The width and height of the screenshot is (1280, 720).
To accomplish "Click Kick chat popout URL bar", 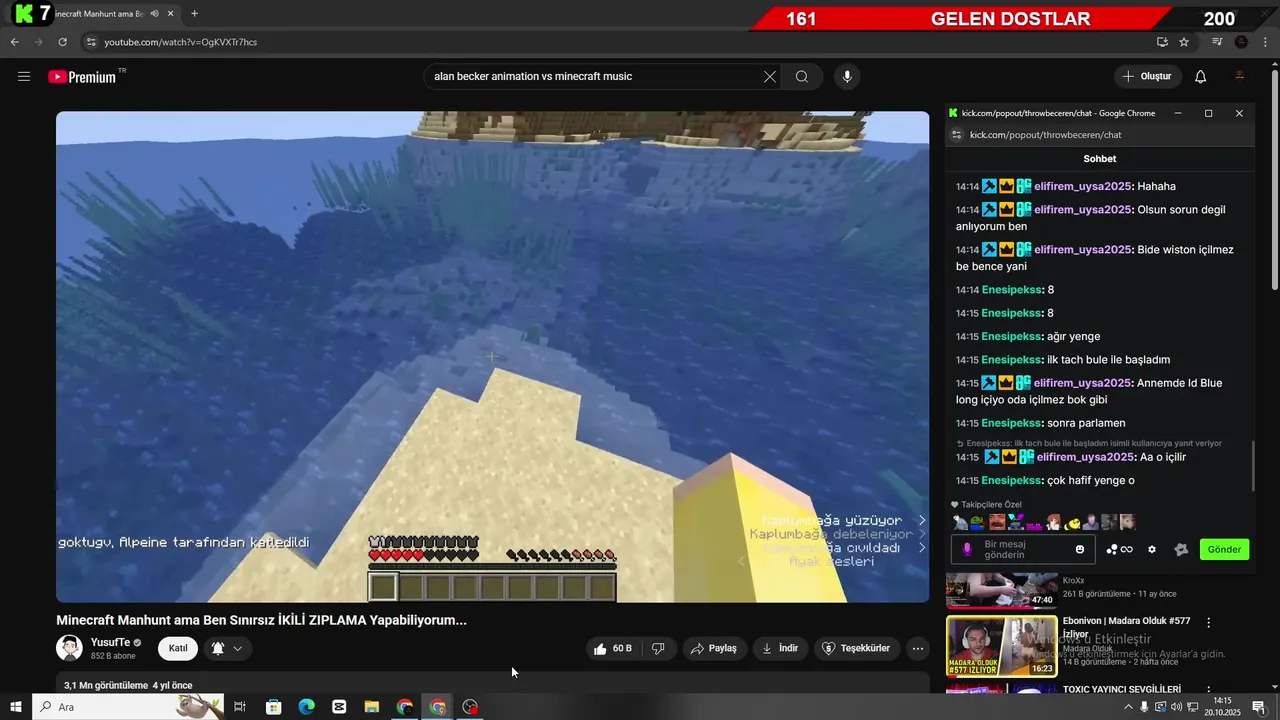I will coord(1100,135).
